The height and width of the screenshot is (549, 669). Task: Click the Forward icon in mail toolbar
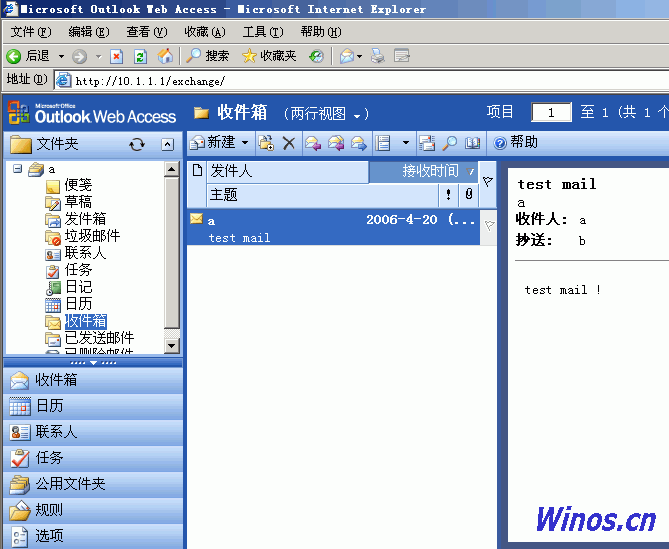(358, 143)
